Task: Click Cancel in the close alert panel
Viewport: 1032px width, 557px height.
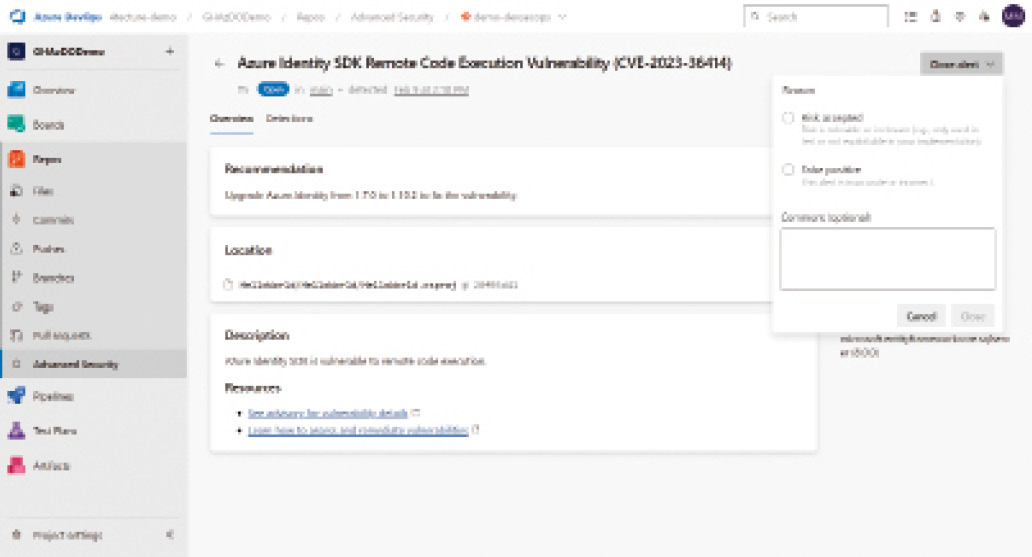Action: click(921, 316)
